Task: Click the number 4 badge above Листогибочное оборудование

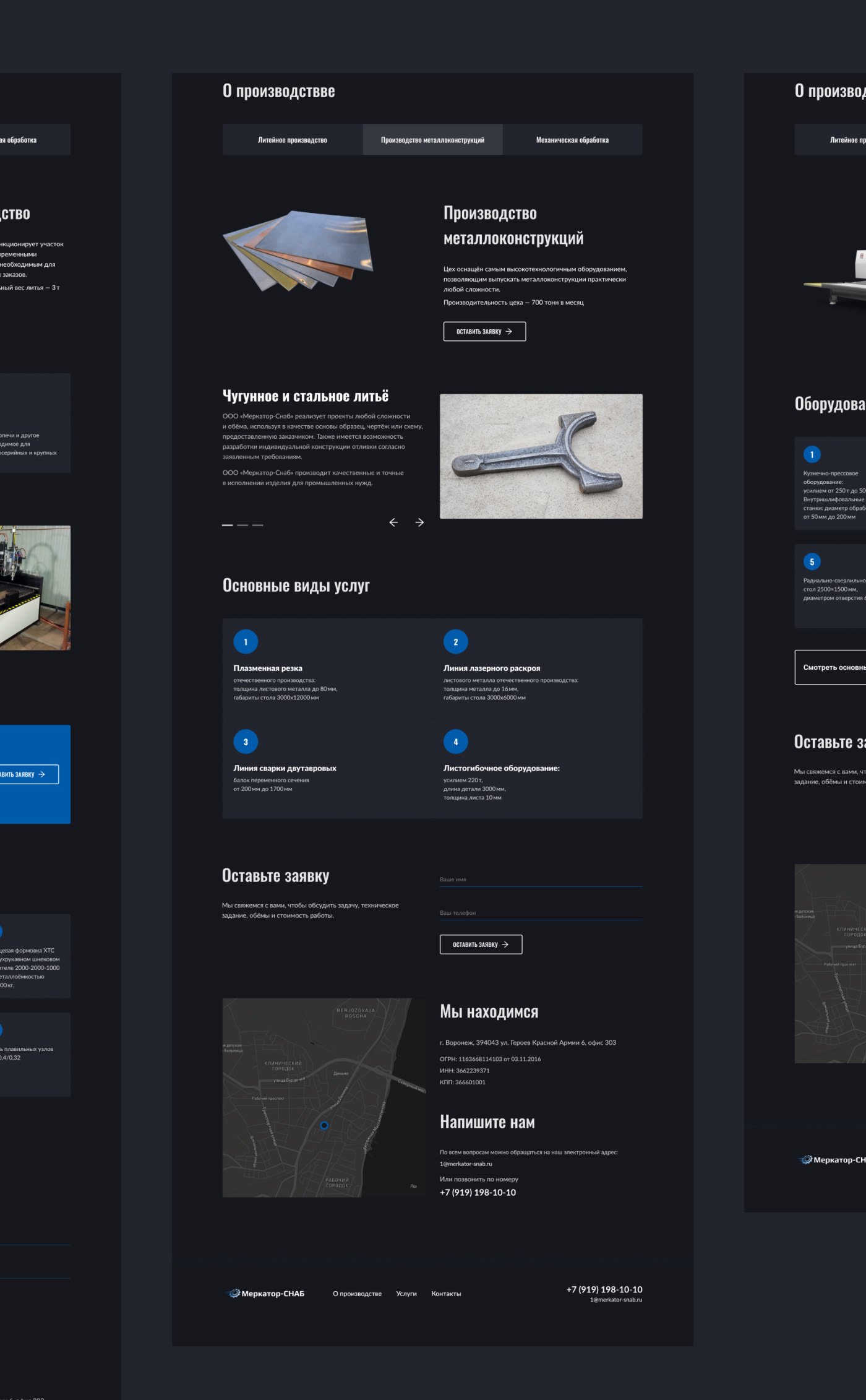Action: 456,741
